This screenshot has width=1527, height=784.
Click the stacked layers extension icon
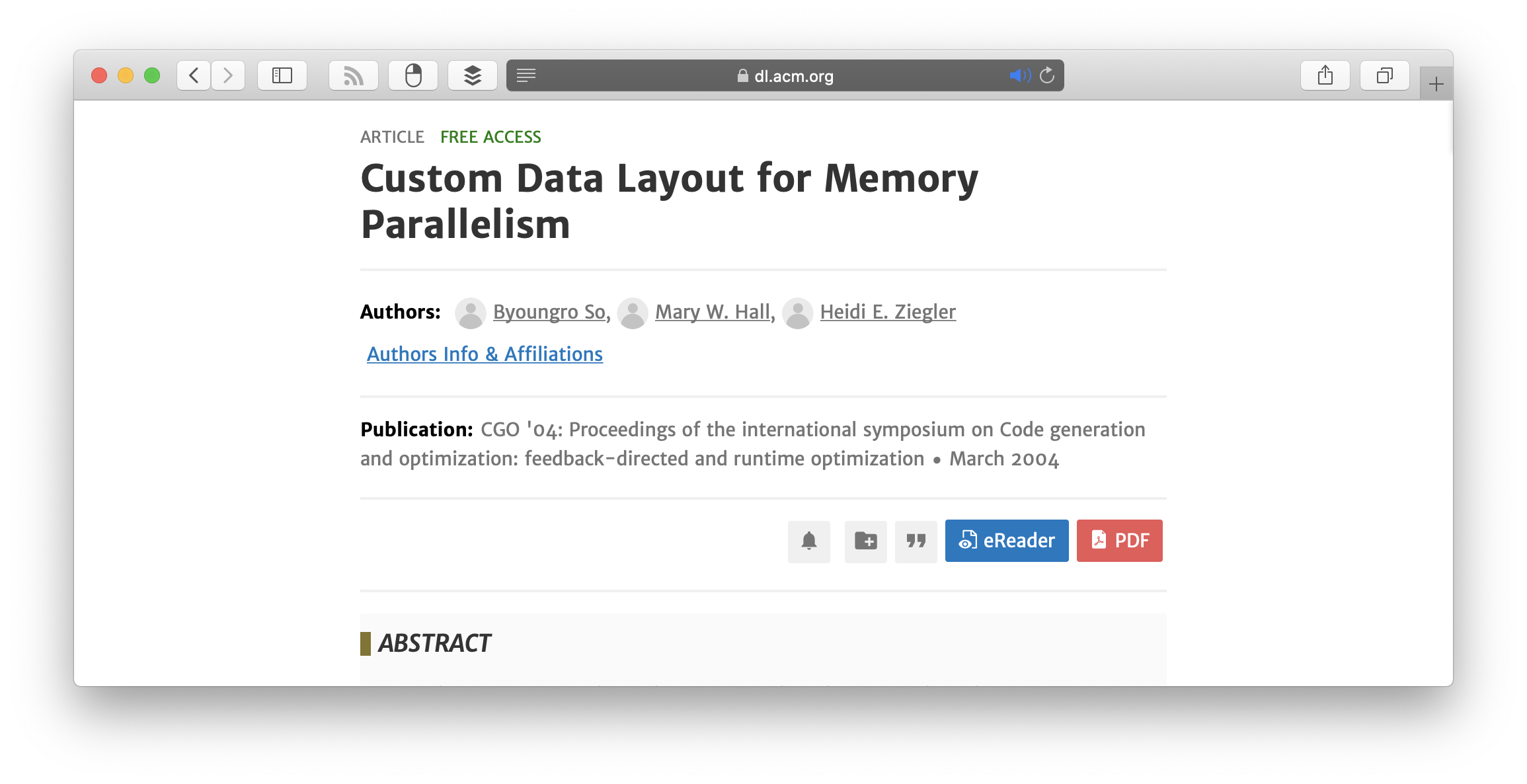(x=473, y=75)
